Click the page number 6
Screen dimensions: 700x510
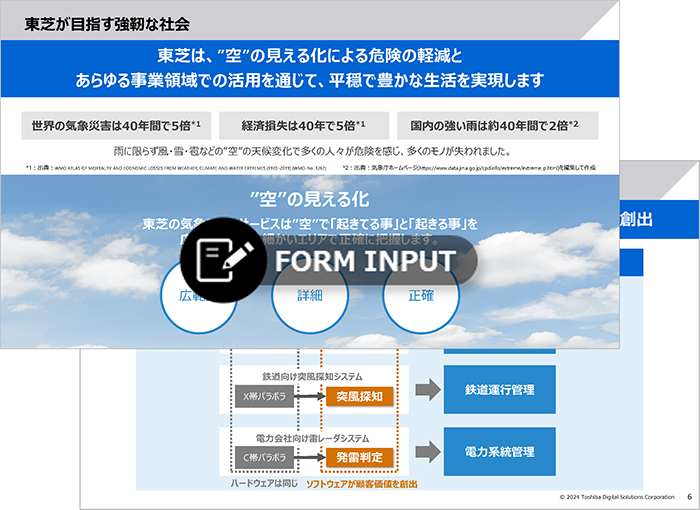pos(689,497)
